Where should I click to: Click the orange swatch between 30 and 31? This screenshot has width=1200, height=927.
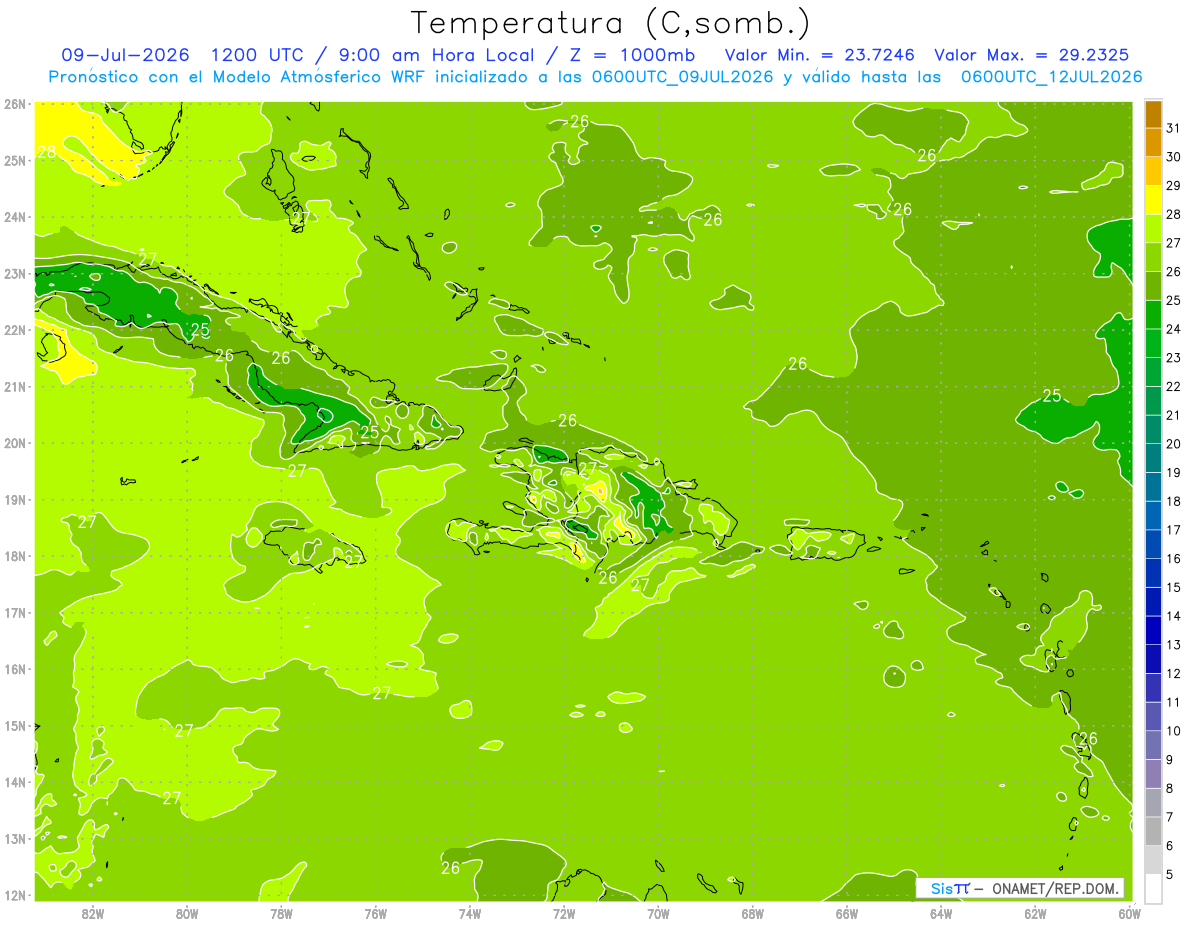(1153, 142)
